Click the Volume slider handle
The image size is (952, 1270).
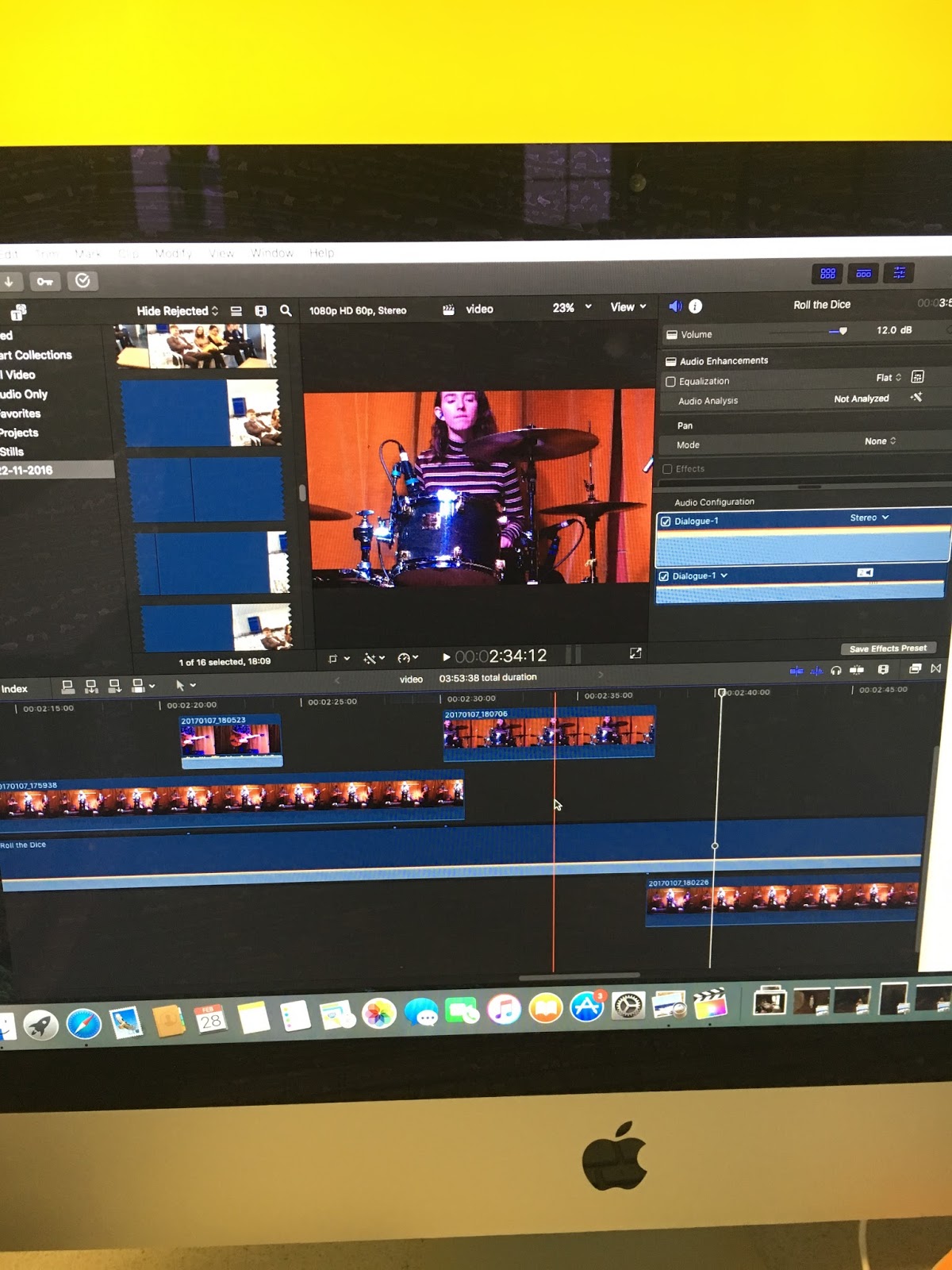[843, 331]
